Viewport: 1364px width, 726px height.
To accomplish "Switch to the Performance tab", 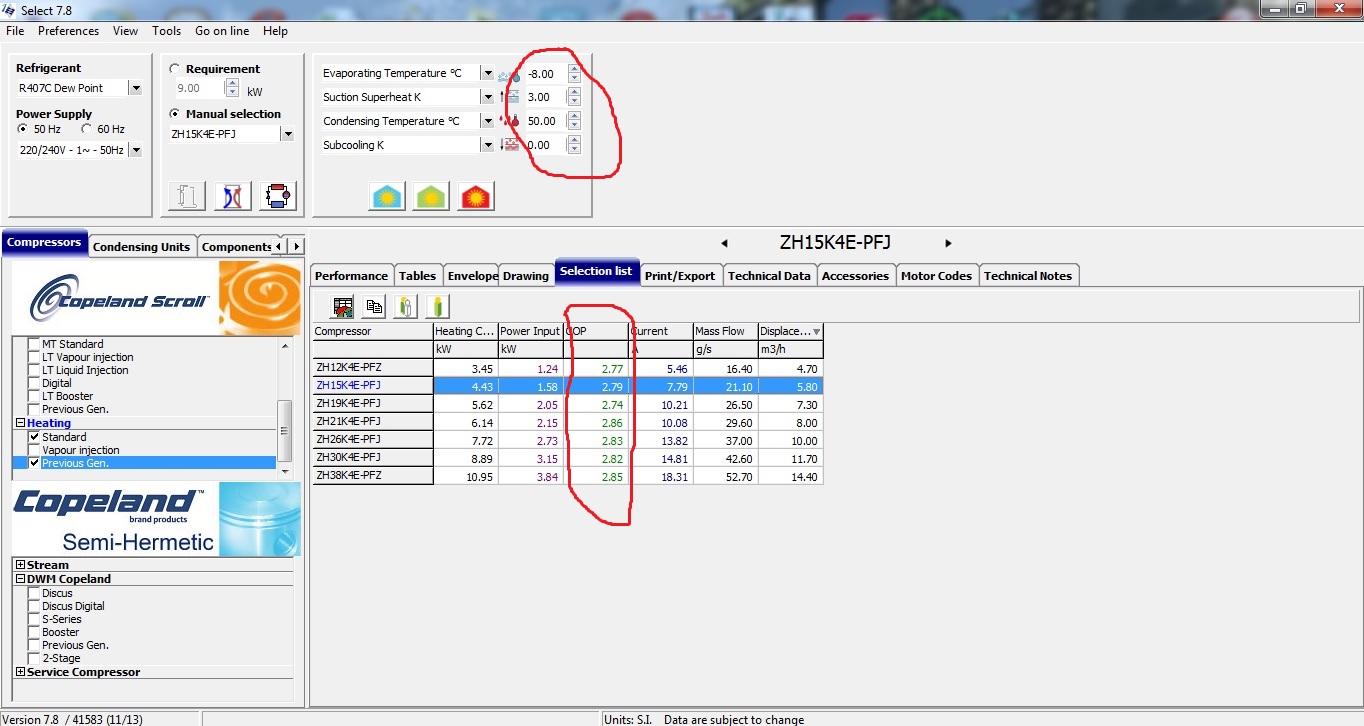I will coord(352,276).
